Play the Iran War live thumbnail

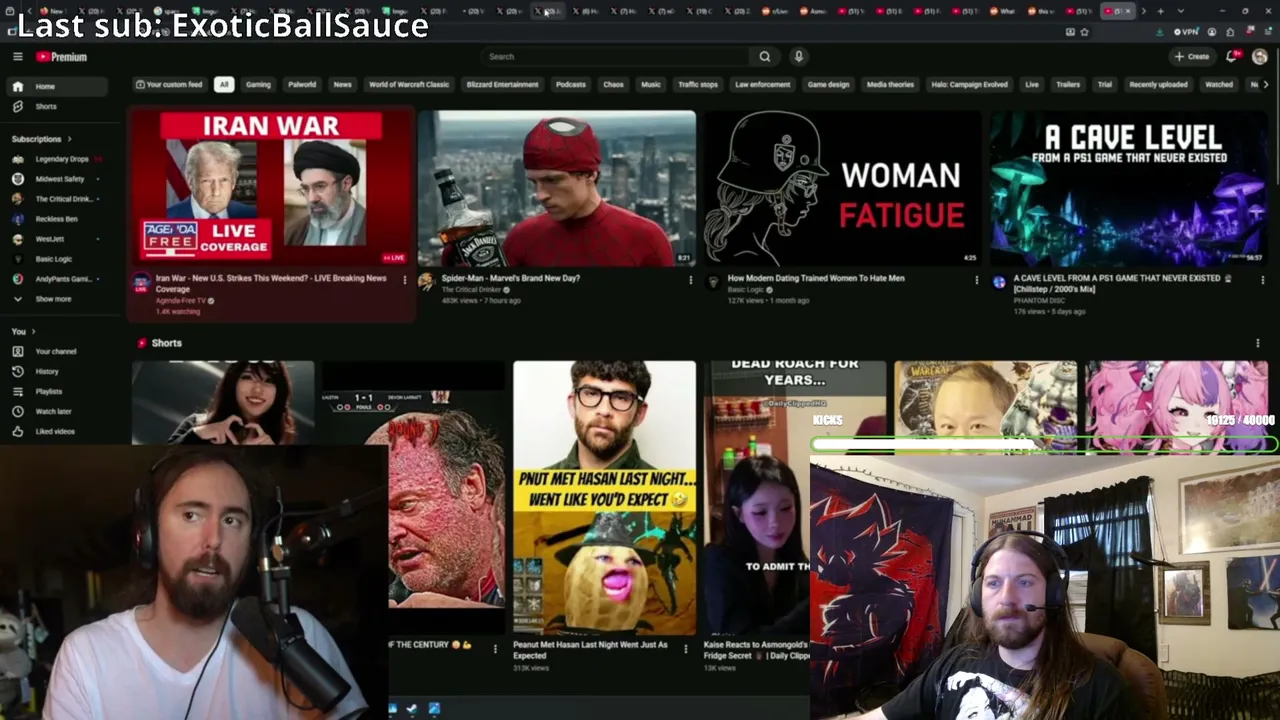[271, 188]
